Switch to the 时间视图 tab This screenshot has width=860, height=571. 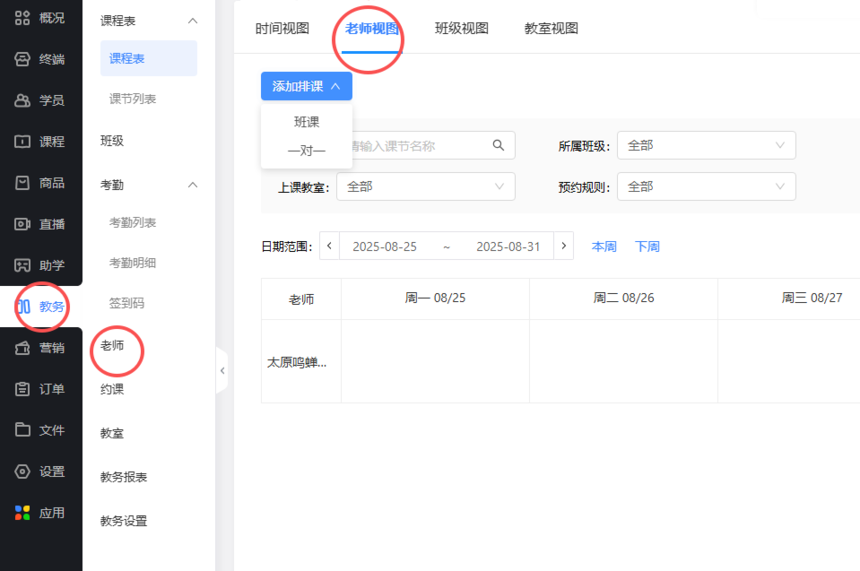click(282, 28)
